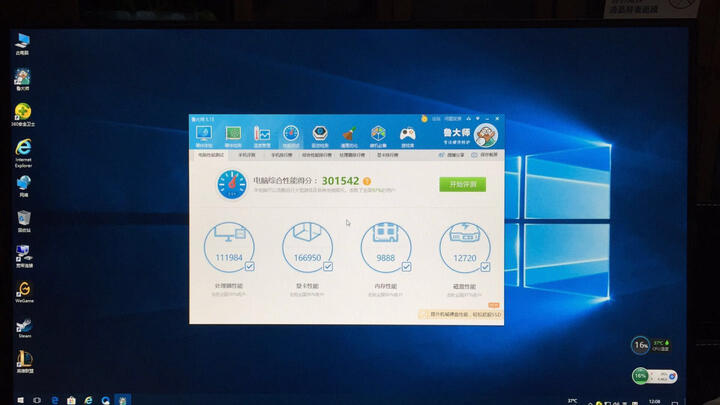The image size is (720, 405).
Task: Select the 电脑性能测试 tab
Action: tap(211, 155)
